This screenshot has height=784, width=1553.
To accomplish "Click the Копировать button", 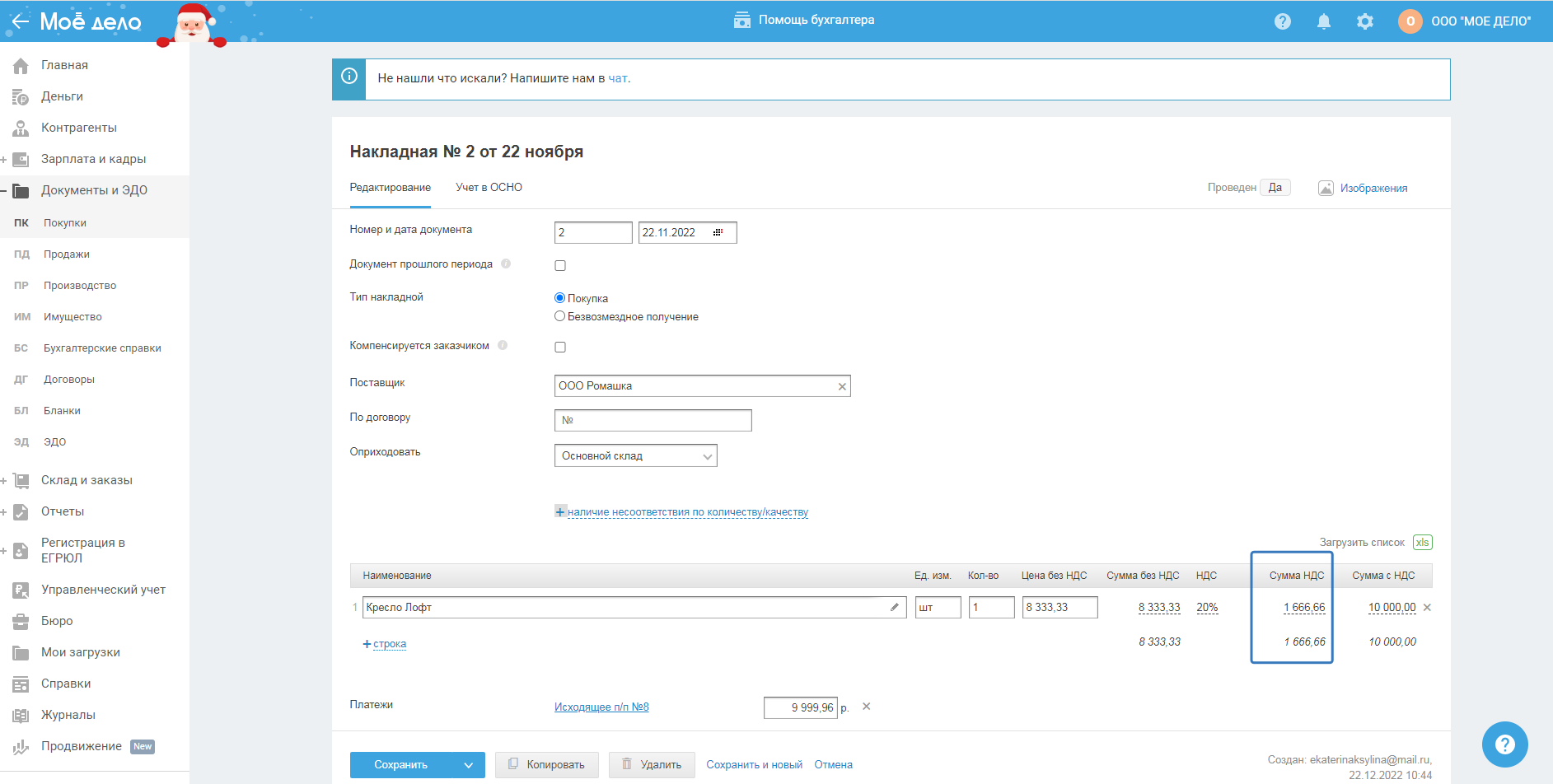I will [547, 765].
